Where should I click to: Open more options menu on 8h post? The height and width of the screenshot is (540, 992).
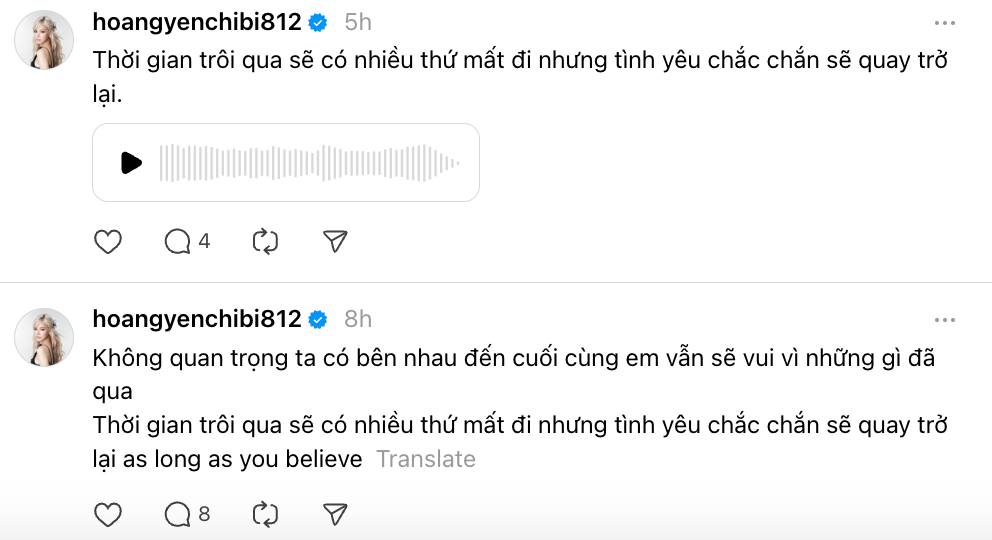[x=944, y=319]
